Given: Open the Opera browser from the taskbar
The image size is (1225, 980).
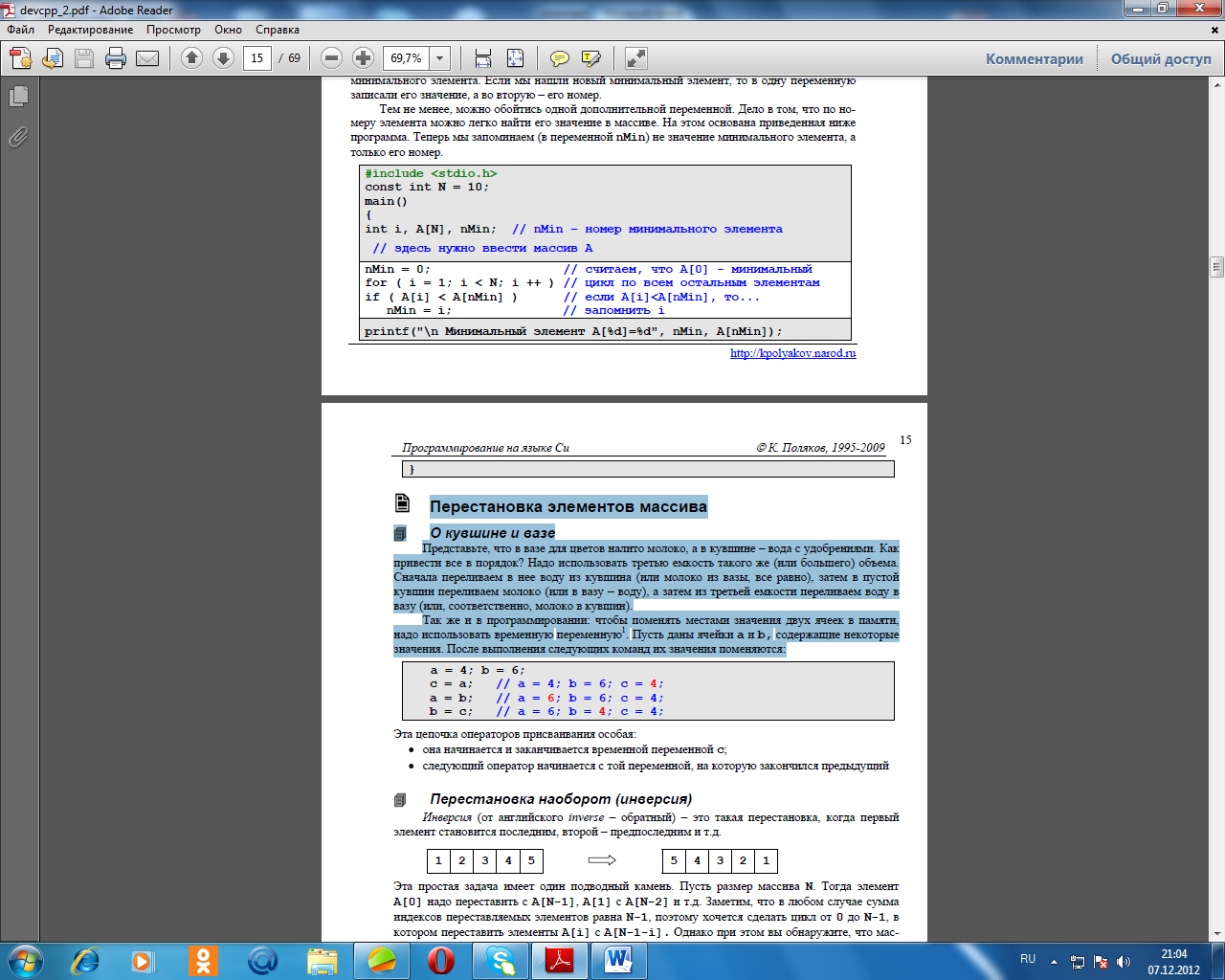Looking at the screenshot, I should 441,960.
